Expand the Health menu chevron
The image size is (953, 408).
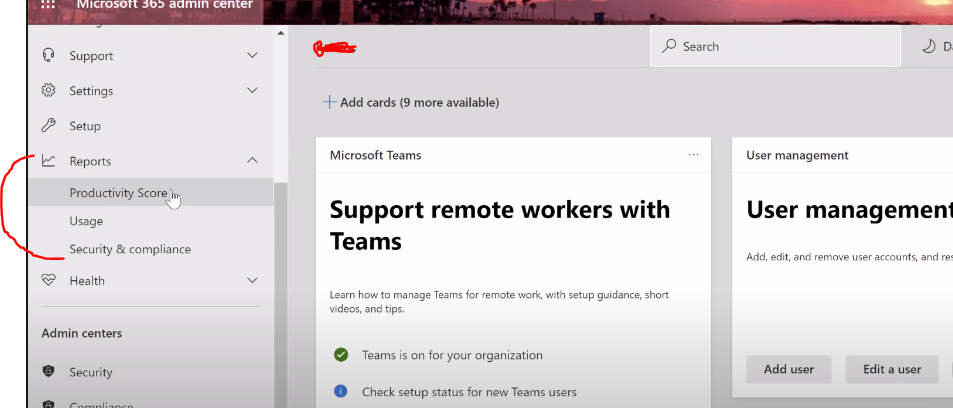click(252, 280)
